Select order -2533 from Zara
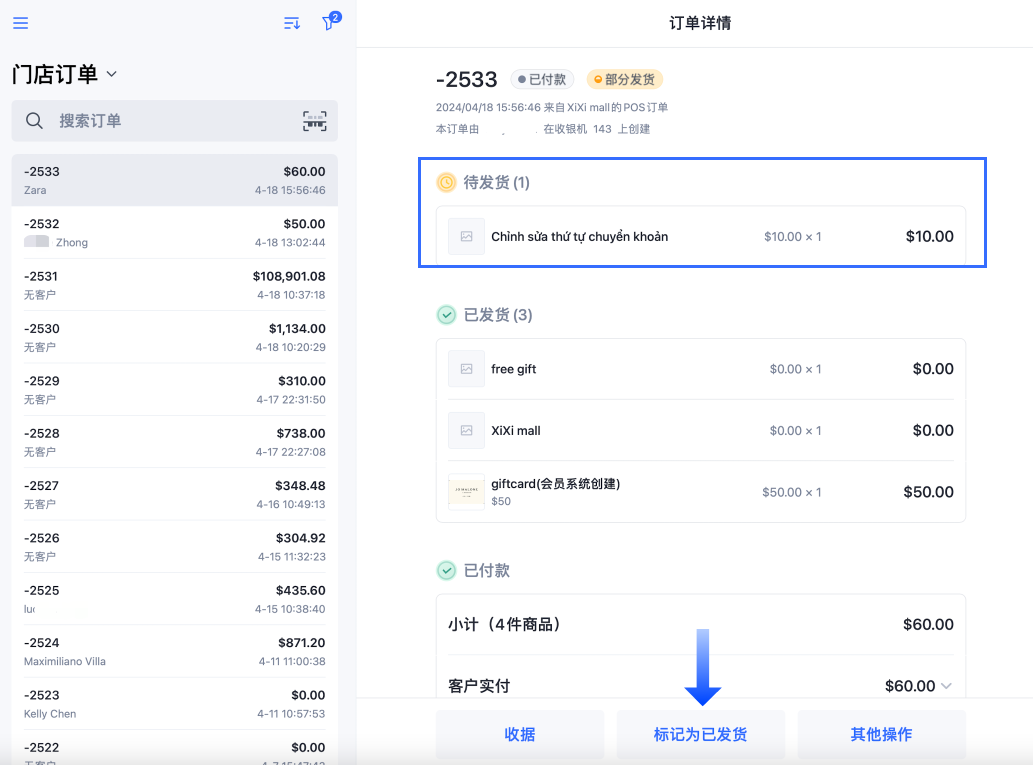The height and width of the screenshot is (765, 1033). click(175, 180)
